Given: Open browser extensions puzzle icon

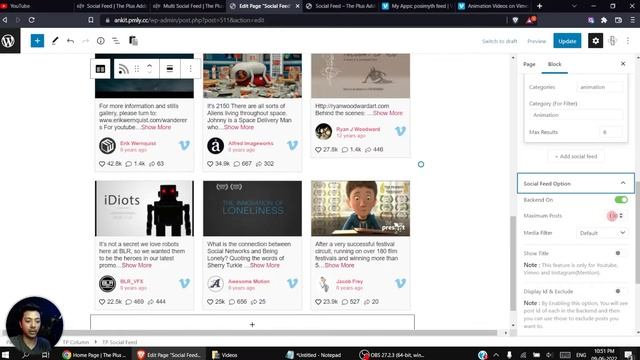Looking at the screenshot, I should point(604,20).
